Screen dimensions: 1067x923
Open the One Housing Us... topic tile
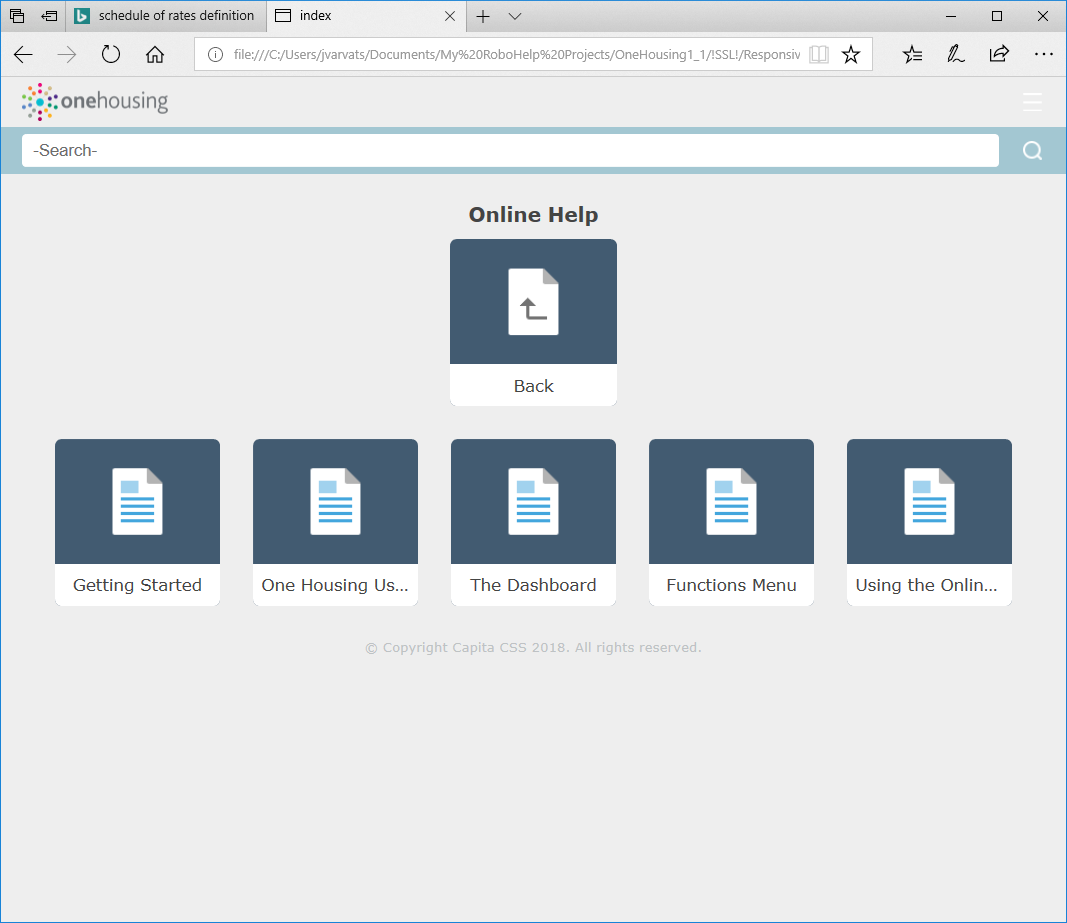(335, 522)
